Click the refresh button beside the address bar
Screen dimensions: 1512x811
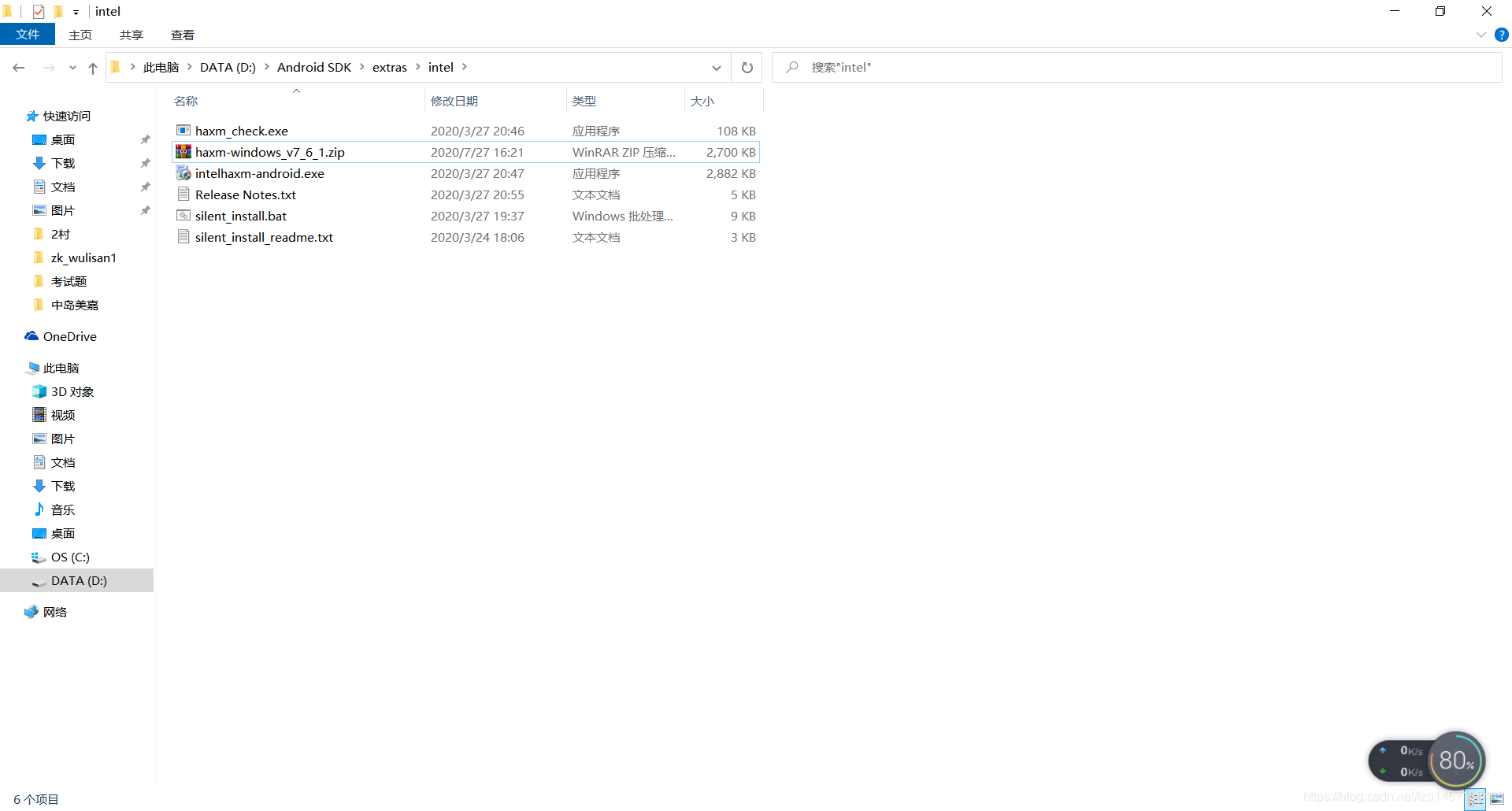(747, 68)
